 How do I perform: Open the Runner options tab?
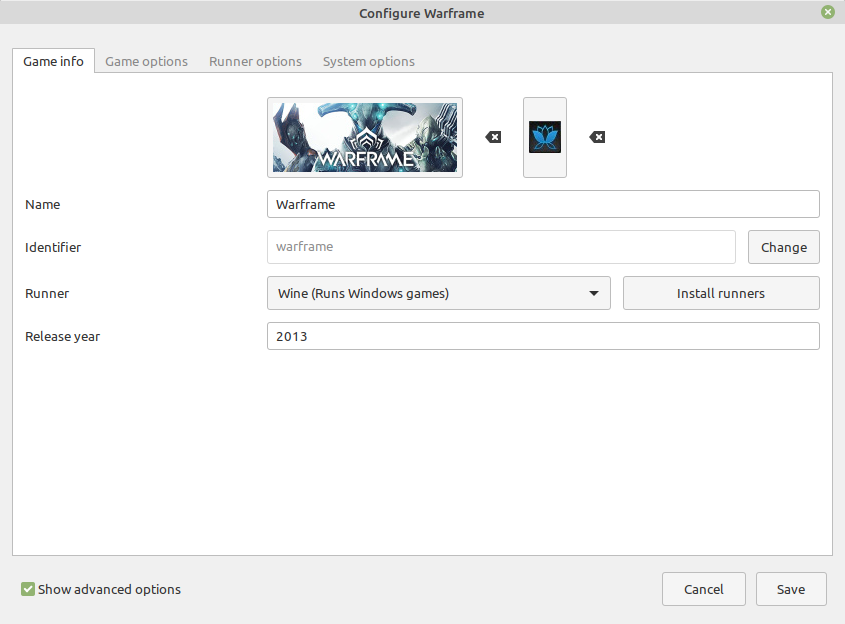255,61
